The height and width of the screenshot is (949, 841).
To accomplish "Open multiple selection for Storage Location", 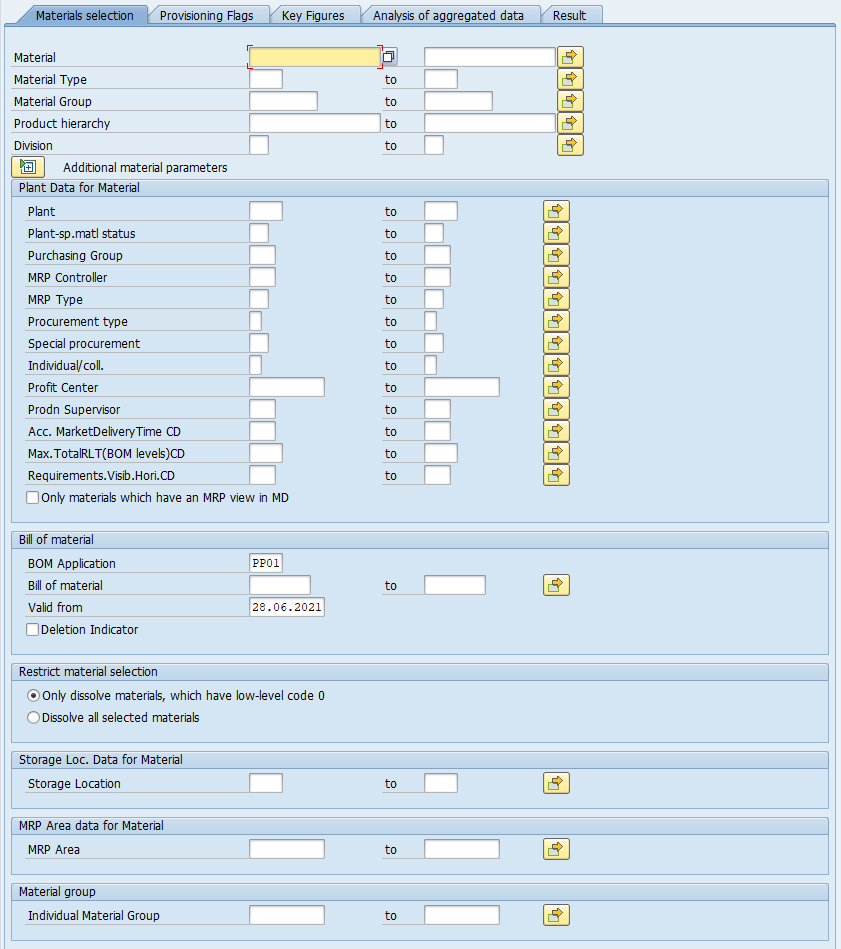I will point(556,783).
